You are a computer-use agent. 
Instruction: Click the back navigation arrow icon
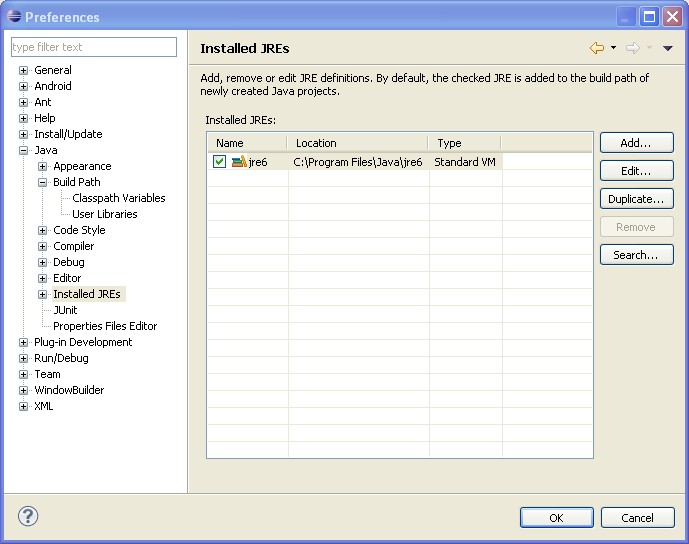[597, 48]
